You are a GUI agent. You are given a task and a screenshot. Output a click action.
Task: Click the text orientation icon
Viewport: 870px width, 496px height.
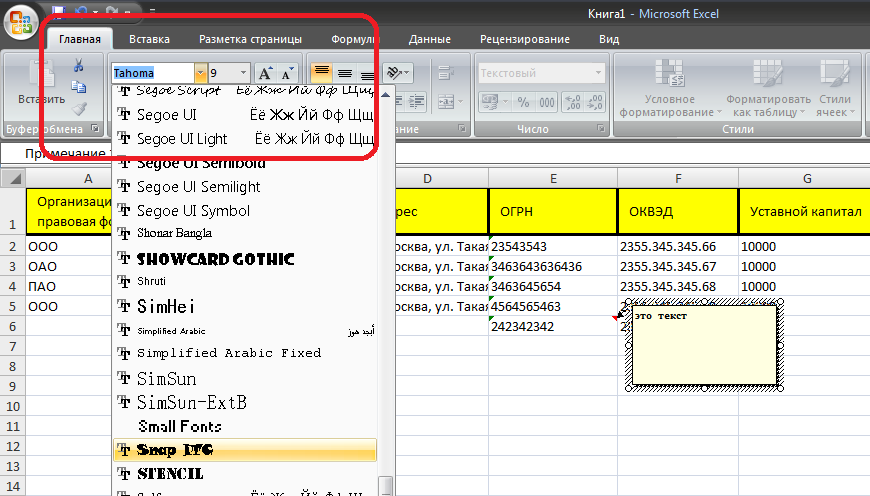click(393, 73)
